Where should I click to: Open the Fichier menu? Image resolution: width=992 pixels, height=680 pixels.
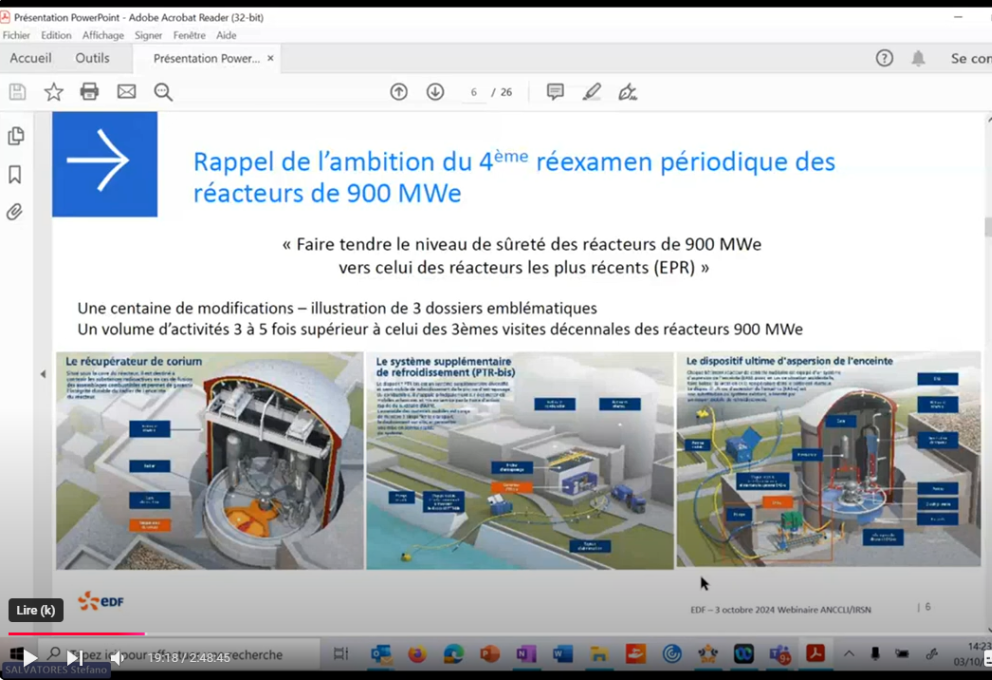16,35
